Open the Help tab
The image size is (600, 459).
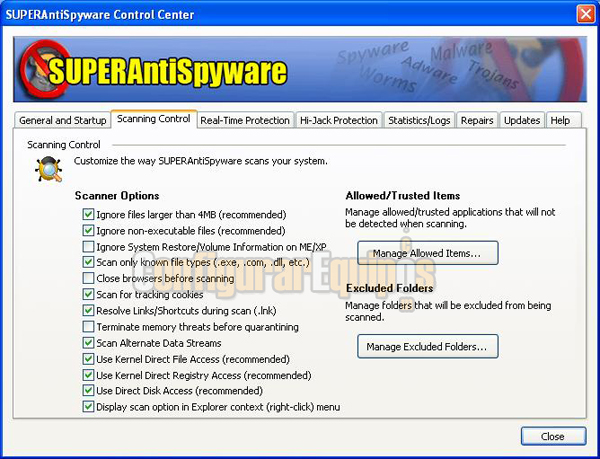pos(564,120)
